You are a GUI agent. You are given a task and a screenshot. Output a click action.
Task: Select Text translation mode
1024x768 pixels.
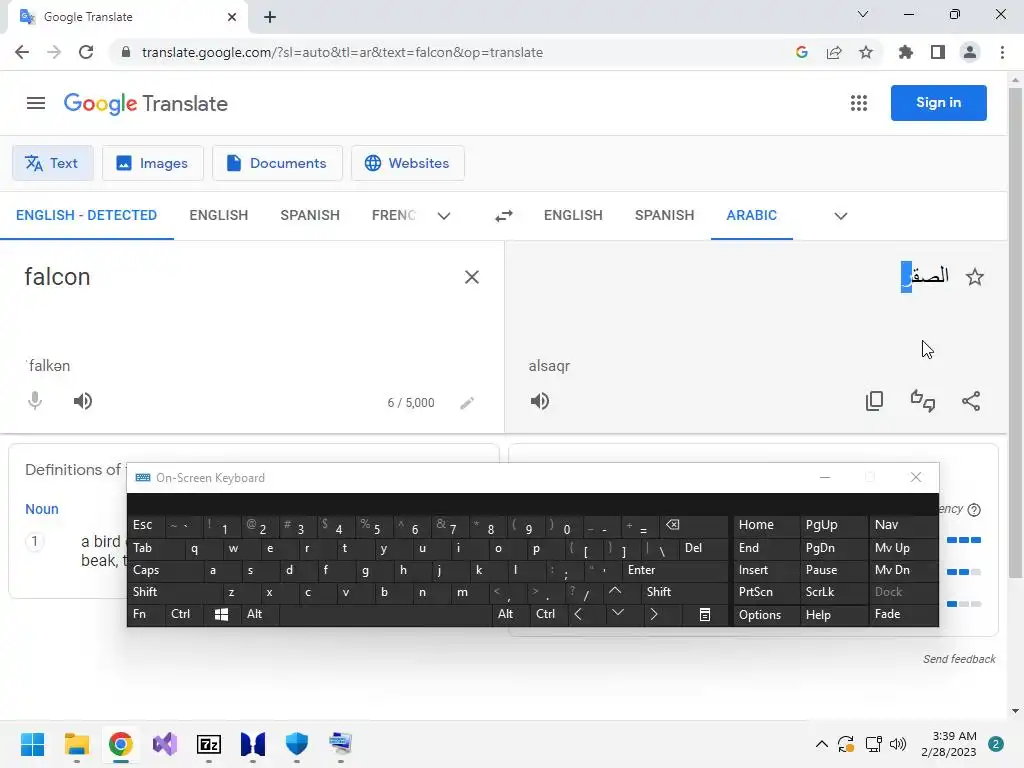pyautogui.click(x=52, y=163)
